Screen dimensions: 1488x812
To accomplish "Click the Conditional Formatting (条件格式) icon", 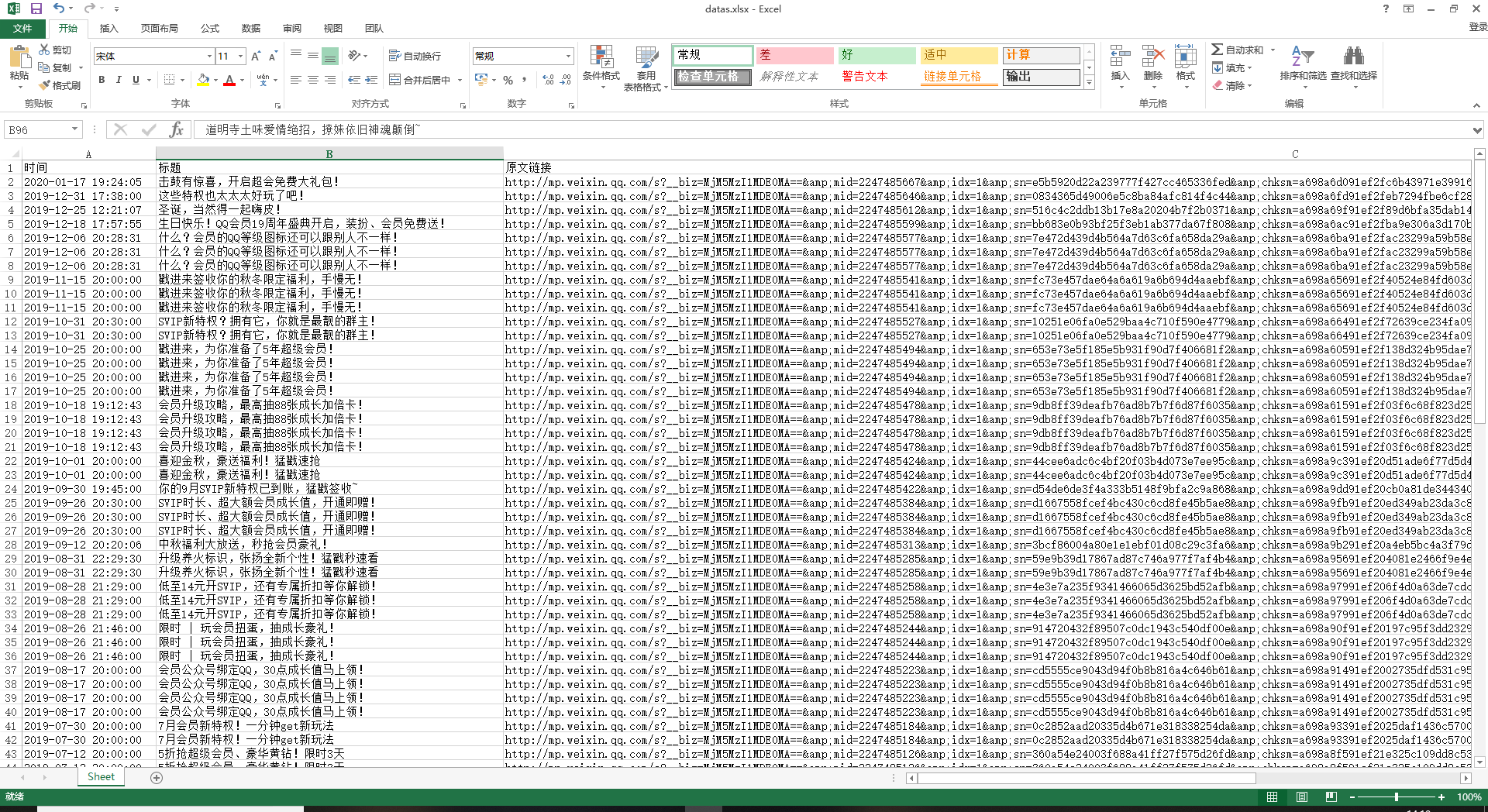I will 601,57.
